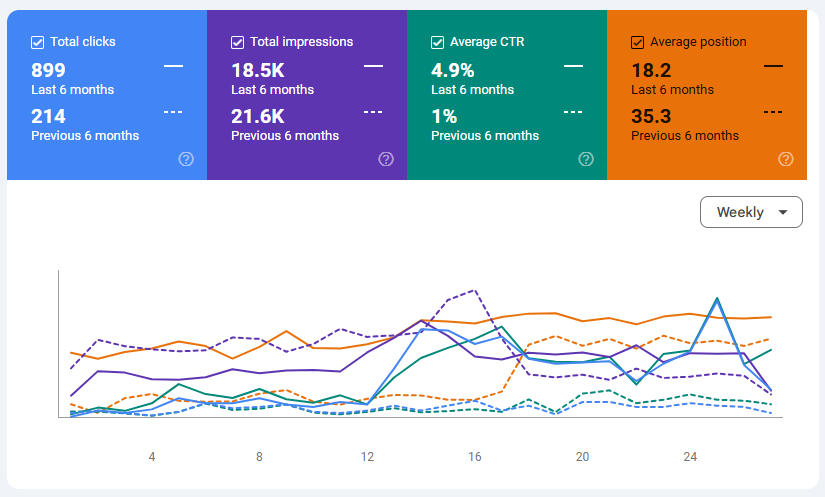Viewport: 825px width, 497px height.
Task: Open help icon on Total impressions card
Action: pos(386,159)
